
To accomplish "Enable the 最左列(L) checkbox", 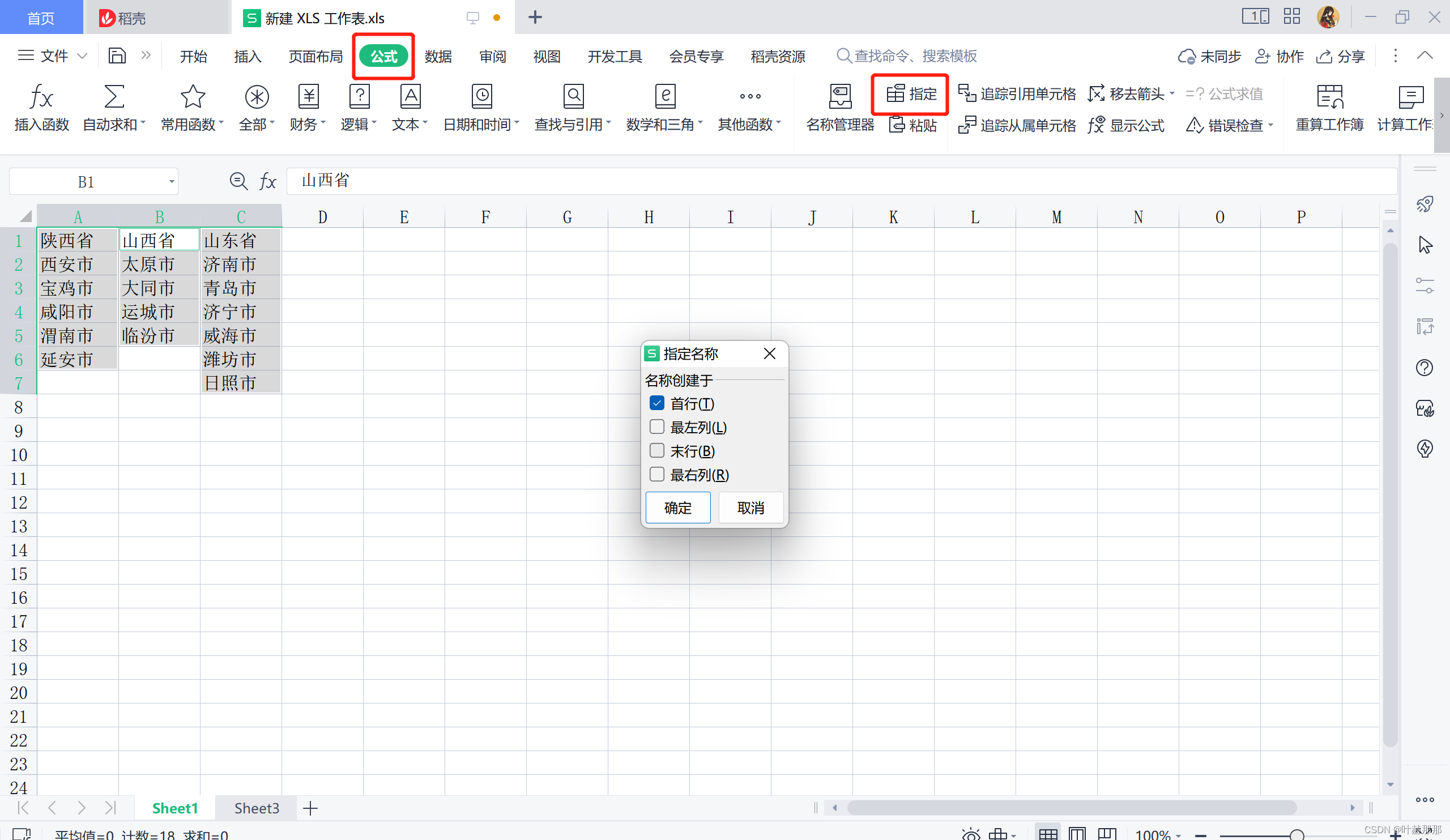I will click(x=656, y=427).
